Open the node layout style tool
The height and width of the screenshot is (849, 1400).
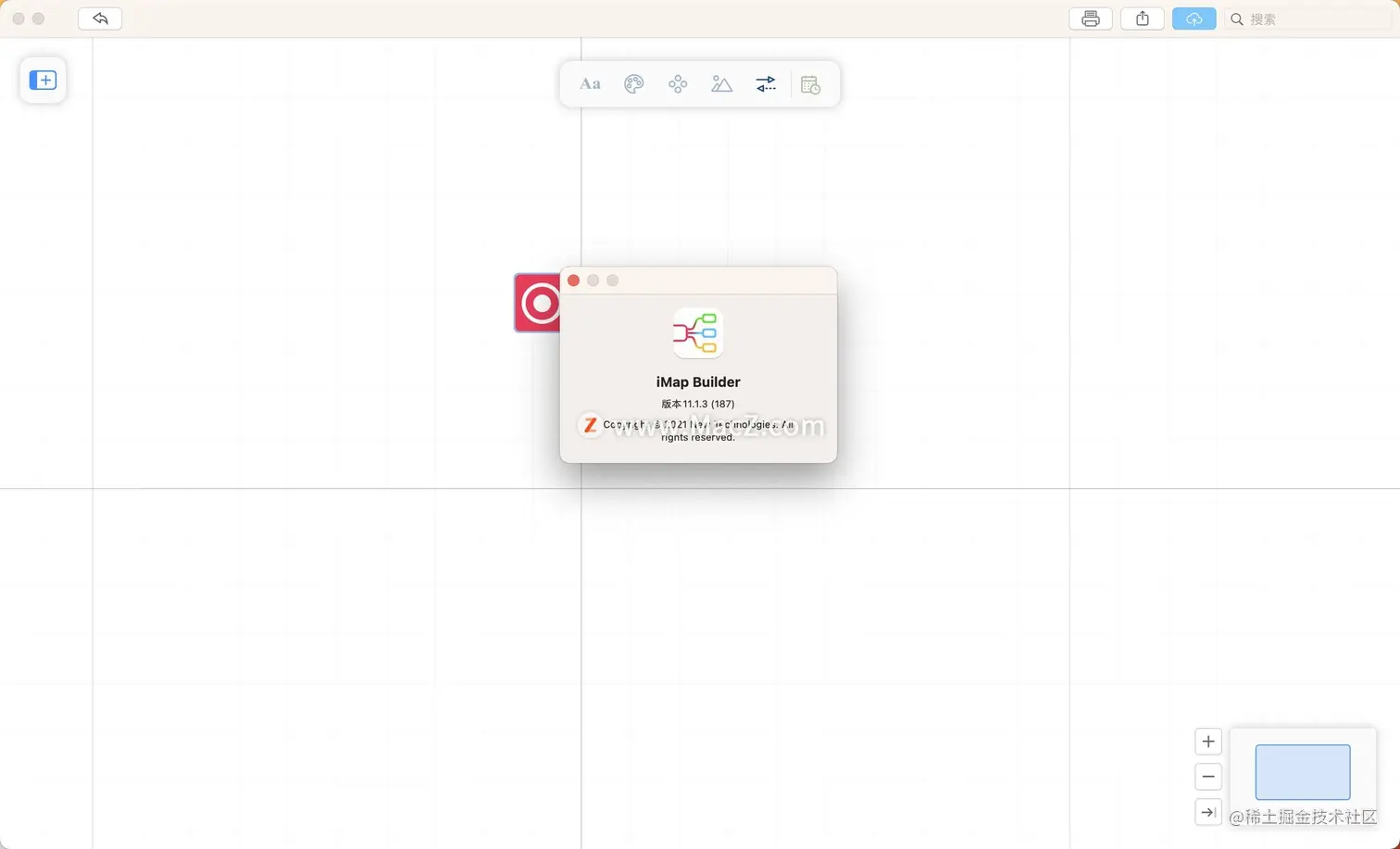[678, 84]
